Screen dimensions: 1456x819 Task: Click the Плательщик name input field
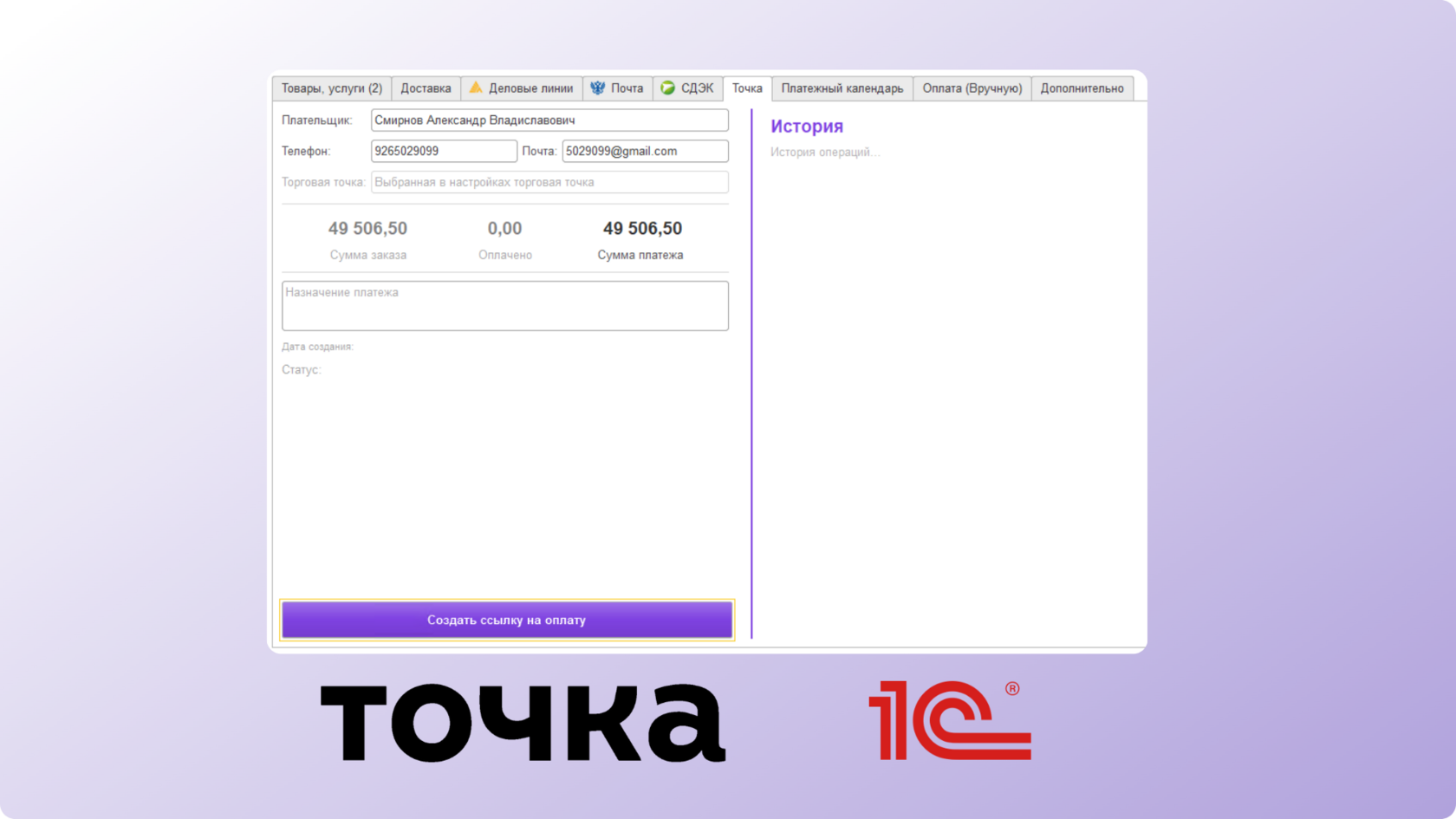click(549, 120)
